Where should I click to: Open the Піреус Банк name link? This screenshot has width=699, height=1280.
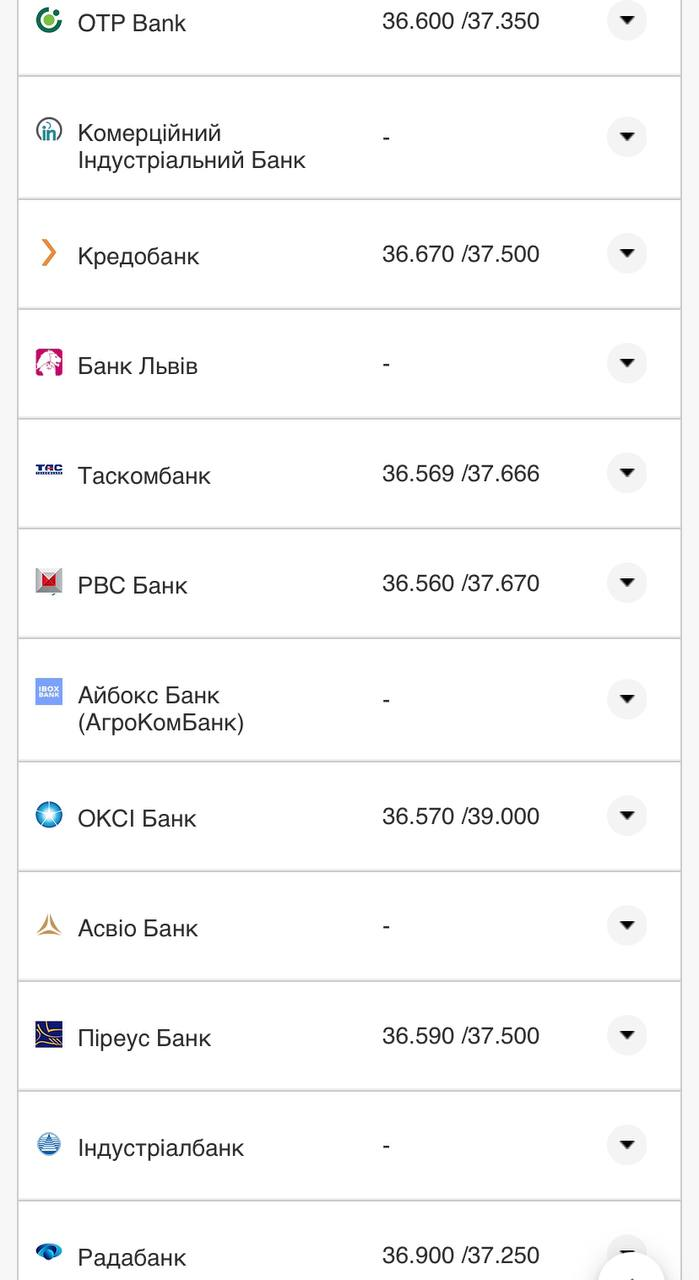[x=144, y=1038]
